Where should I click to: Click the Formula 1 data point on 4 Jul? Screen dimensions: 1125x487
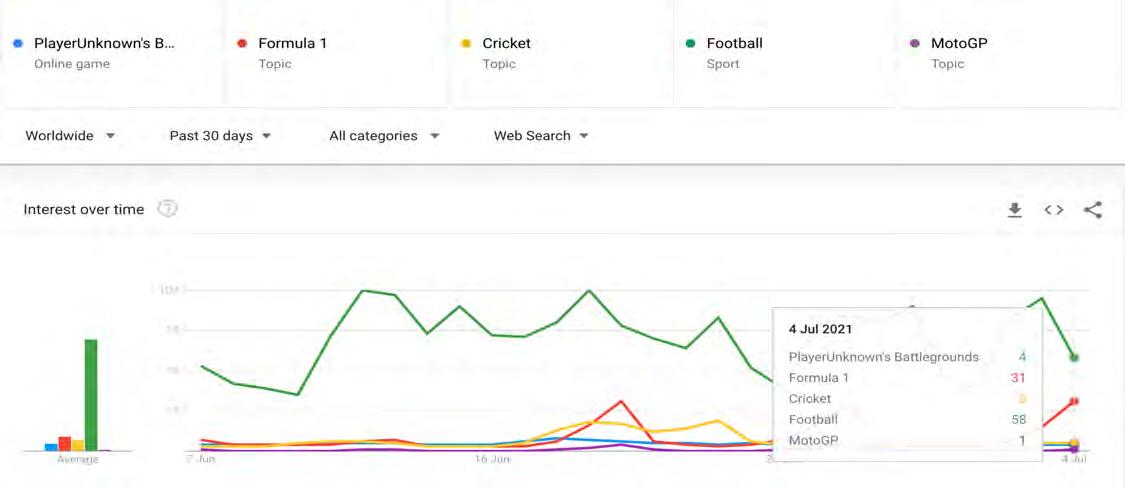pos(1074,401)
